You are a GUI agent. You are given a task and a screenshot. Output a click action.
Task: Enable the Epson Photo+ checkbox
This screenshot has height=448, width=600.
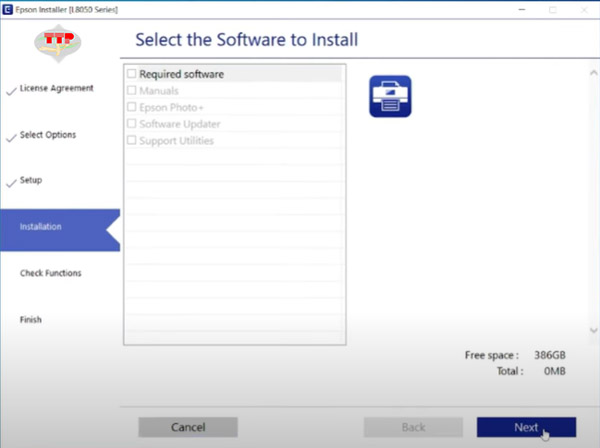coord(132,107)
